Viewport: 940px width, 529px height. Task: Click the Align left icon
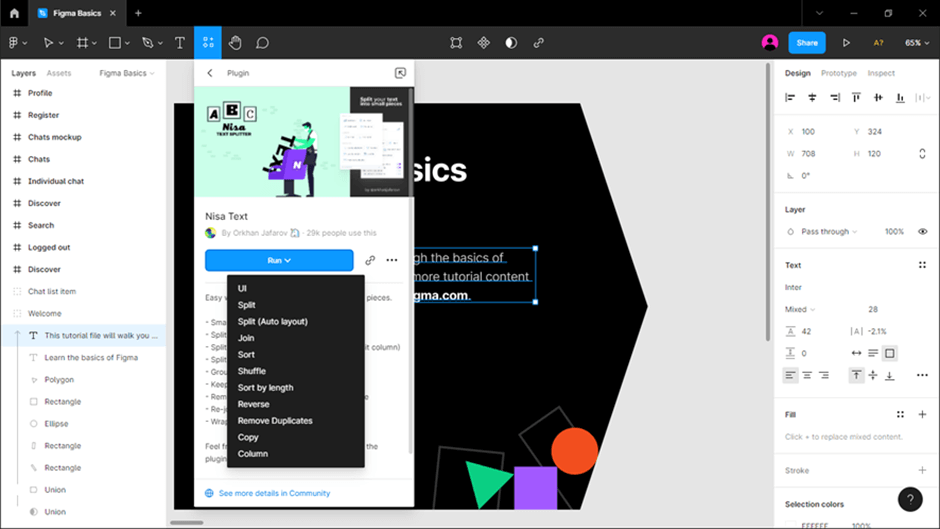point(790,97)
